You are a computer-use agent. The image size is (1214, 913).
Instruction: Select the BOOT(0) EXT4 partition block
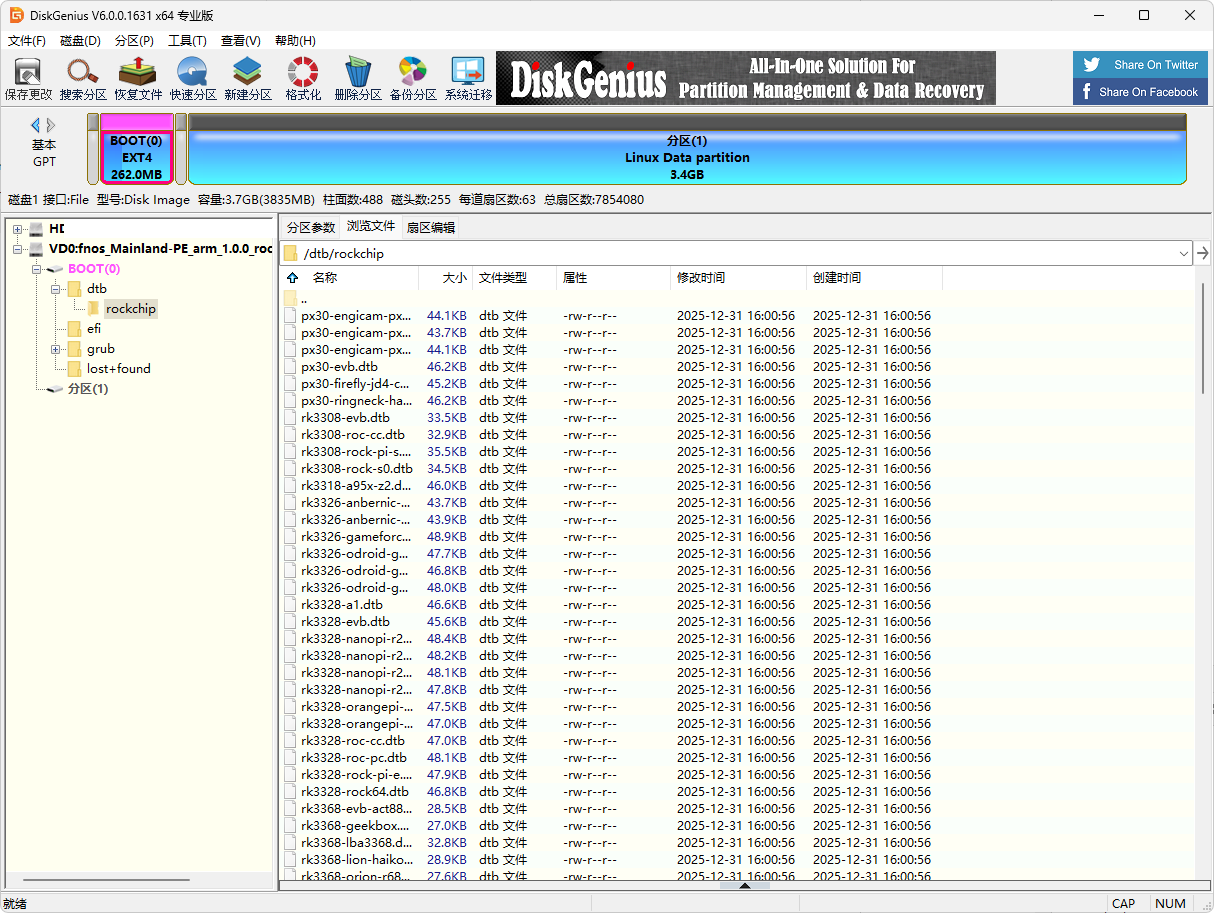[136, 157]
